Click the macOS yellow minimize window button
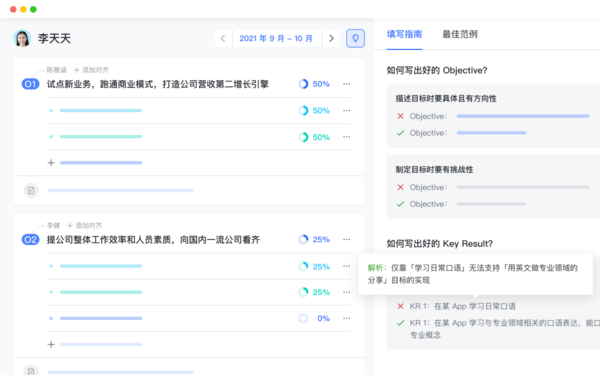Viewport: 600px width, 375px height. pyautogui.click(x=23, y=9)
